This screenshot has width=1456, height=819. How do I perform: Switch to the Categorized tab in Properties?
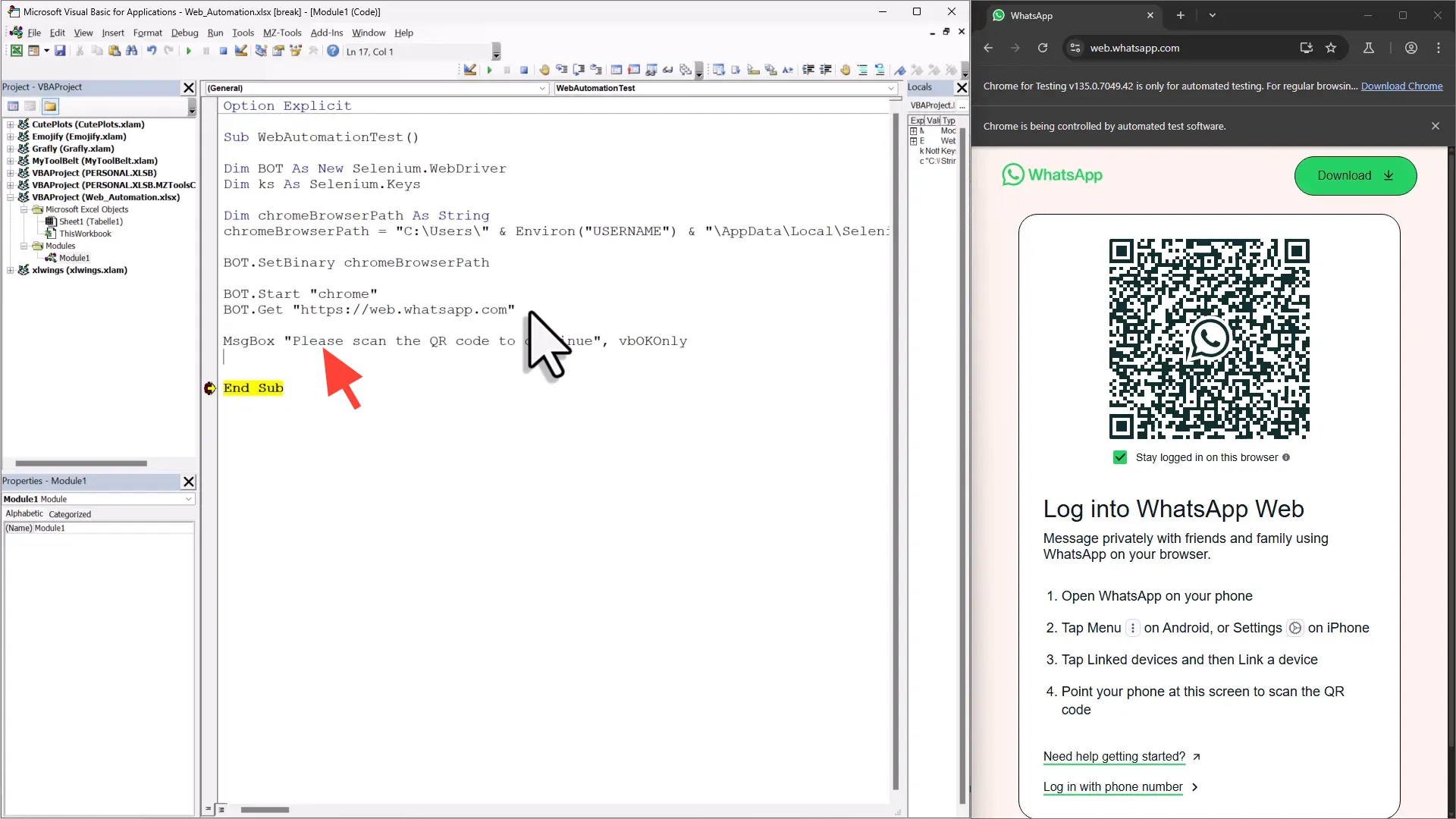(x=70, y=513)
